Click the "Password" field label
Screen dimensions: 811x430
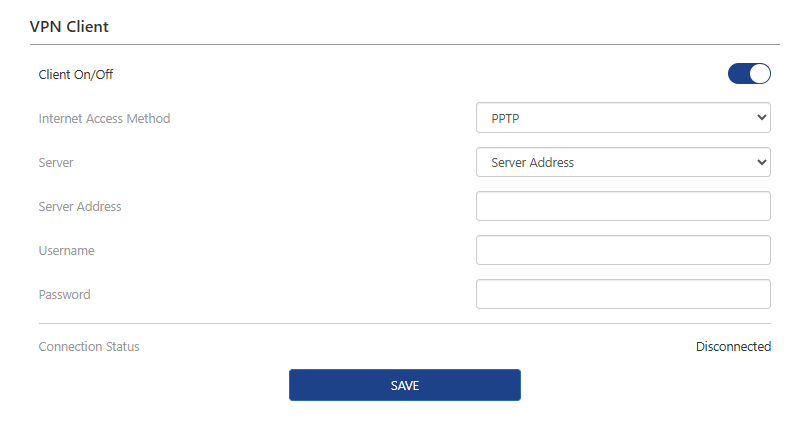click(x=64, y=294)
